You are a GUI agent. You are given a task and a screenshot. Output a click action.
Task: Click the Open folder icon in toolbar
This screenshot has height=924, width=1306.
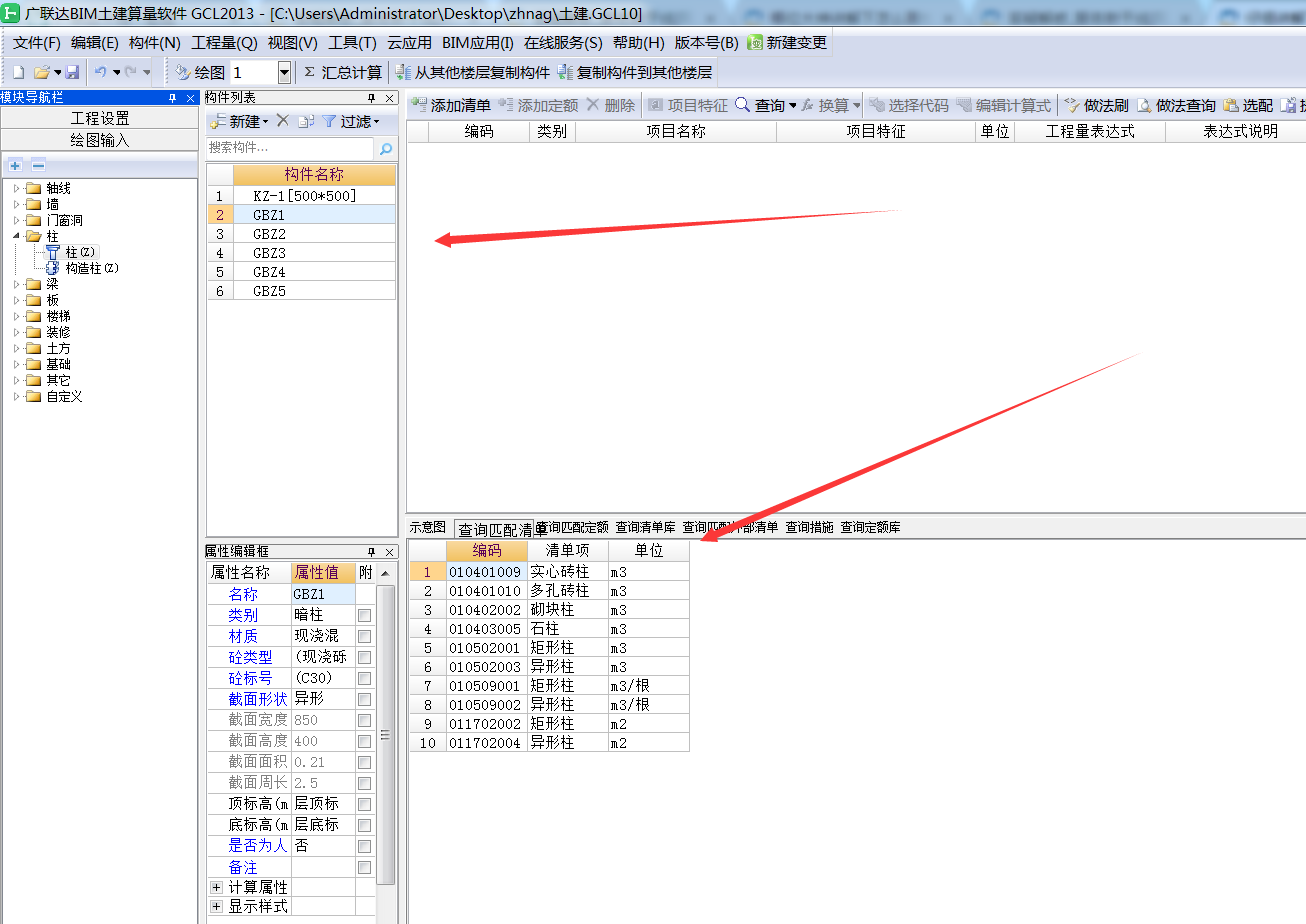[x=42, y=73]
